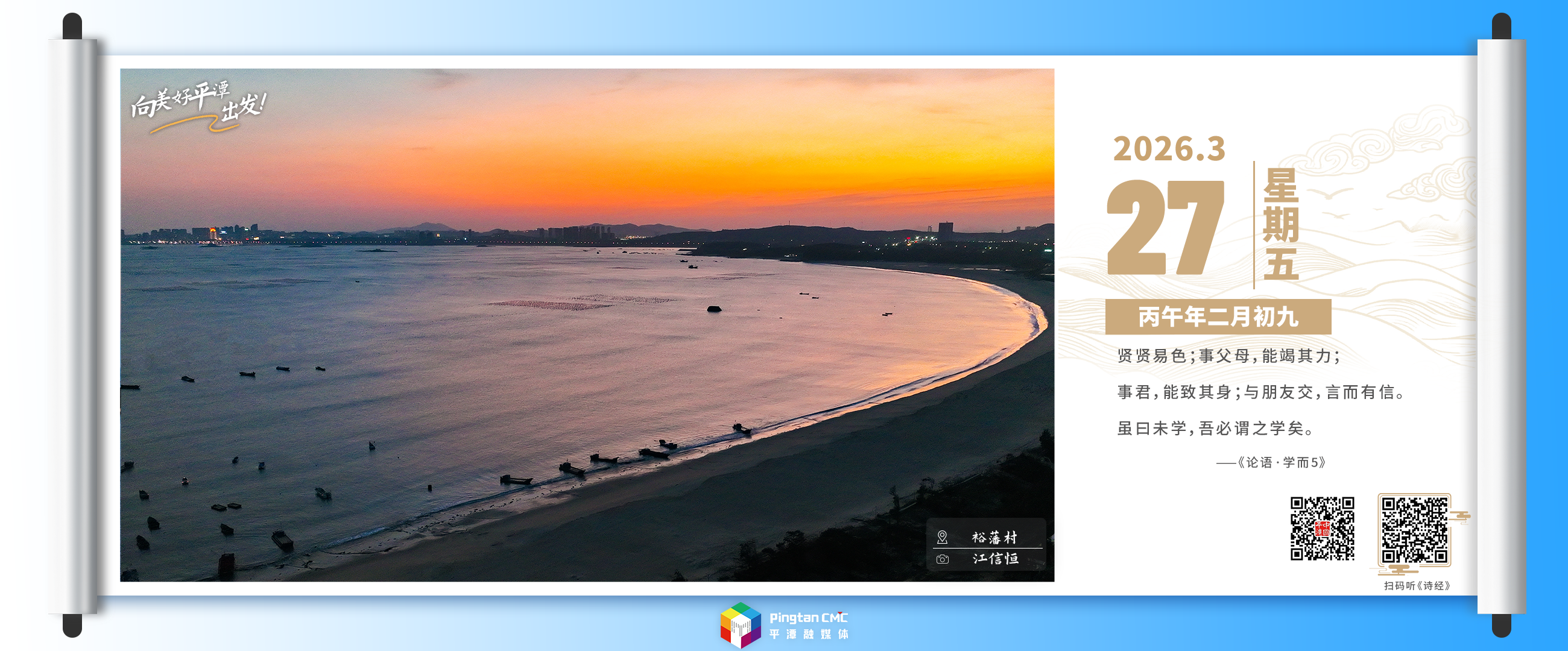Click the left QR code
The height and width of the screenshot is (651, 1568).
click(1322, 528)
